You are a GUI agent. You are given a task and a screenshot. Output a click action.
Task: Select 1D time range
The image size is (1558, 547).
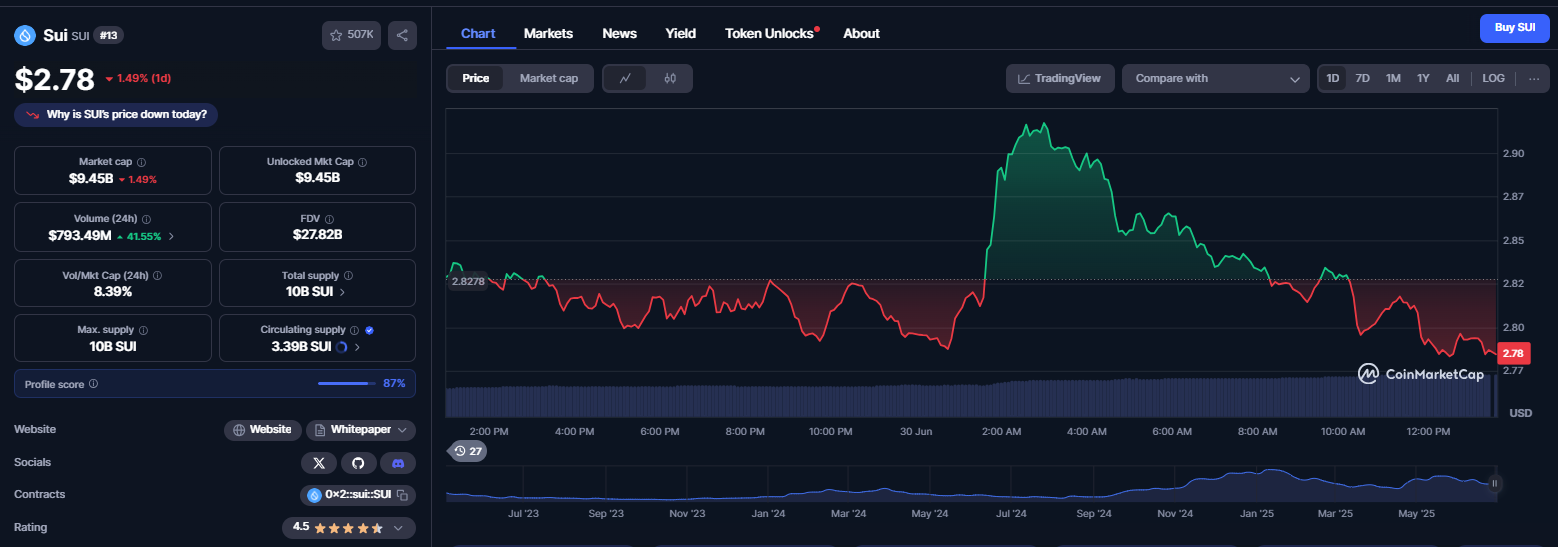(x=1332, y=78)
